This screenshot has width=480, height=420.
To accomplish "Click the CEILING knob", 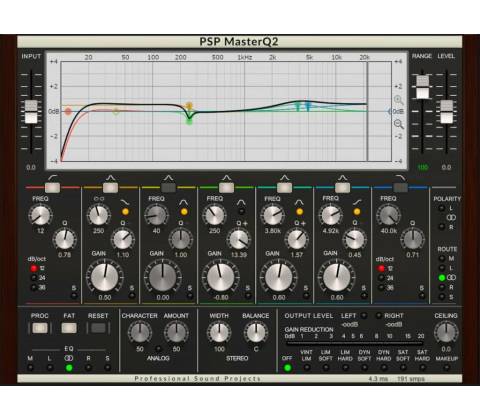I will [446, 333].
